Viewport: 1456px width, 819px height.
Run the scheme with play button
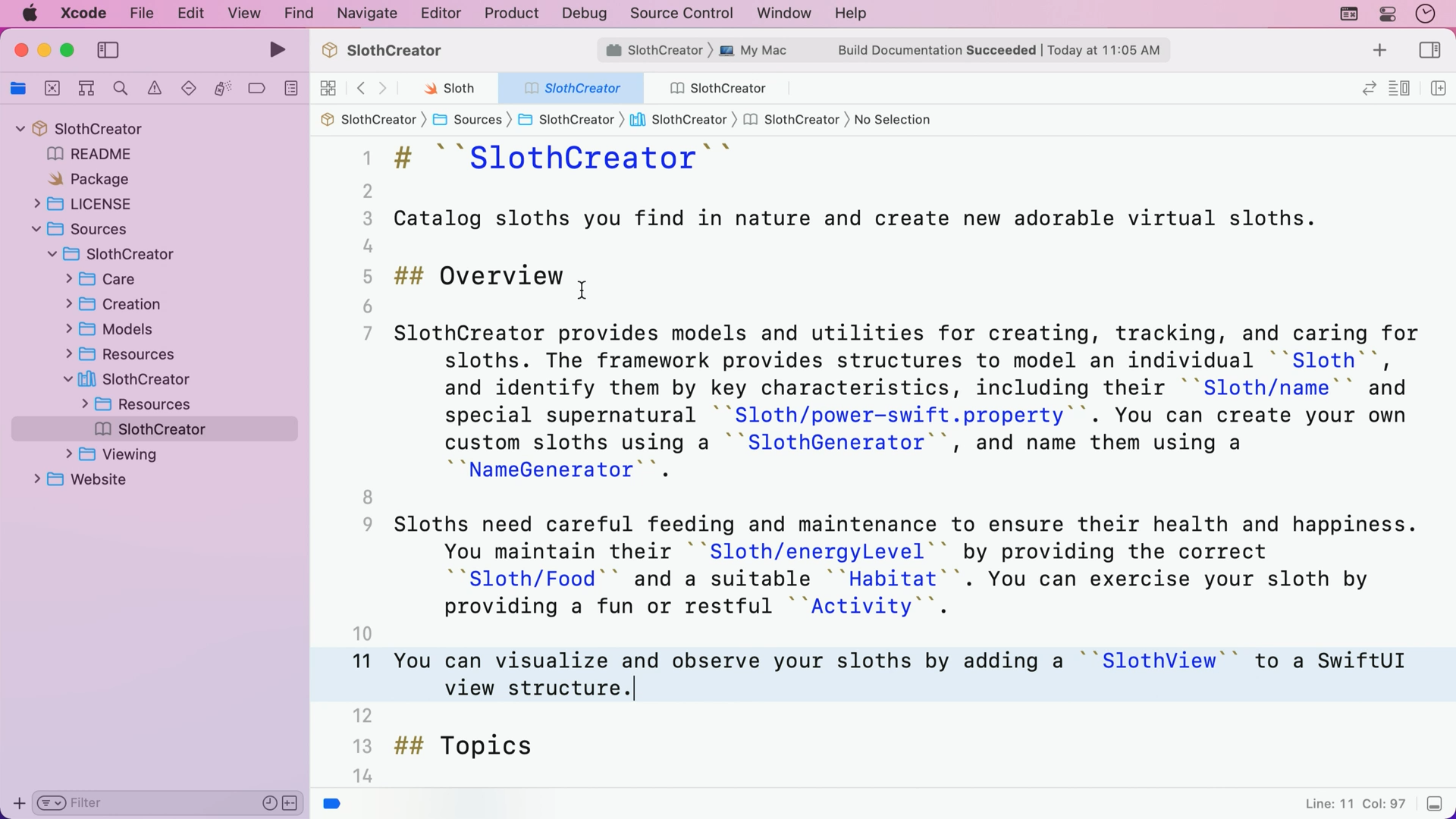278,50
